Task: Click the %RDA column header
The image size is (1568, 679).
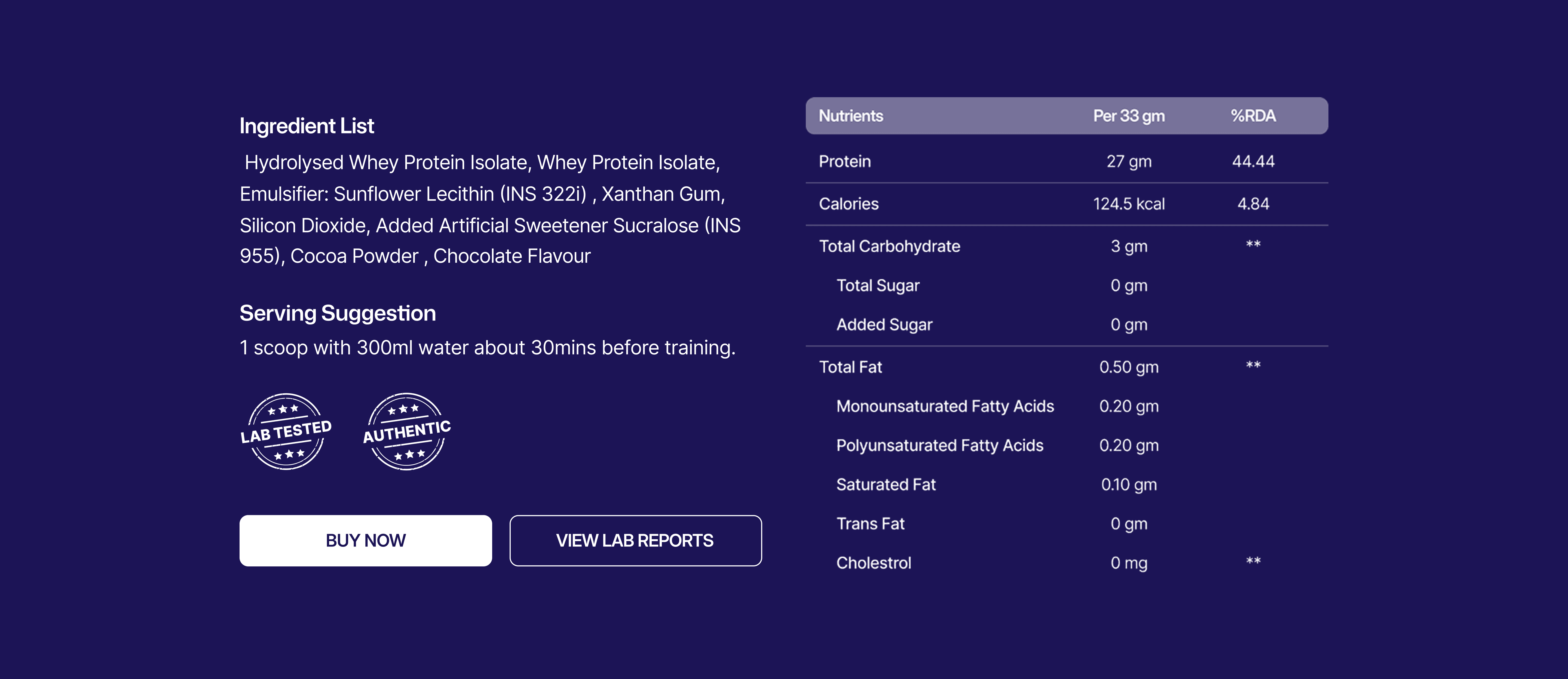Action: 1253,116
